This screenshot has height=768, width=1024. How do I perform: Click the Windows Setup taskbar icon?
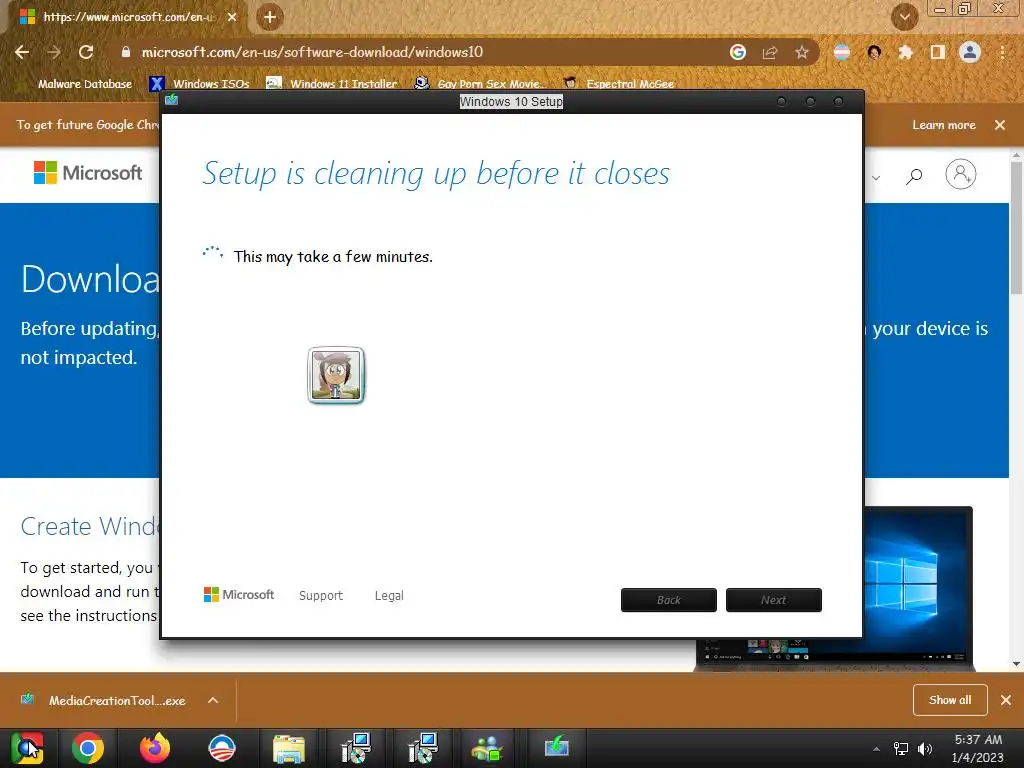(x=556, y=746)
